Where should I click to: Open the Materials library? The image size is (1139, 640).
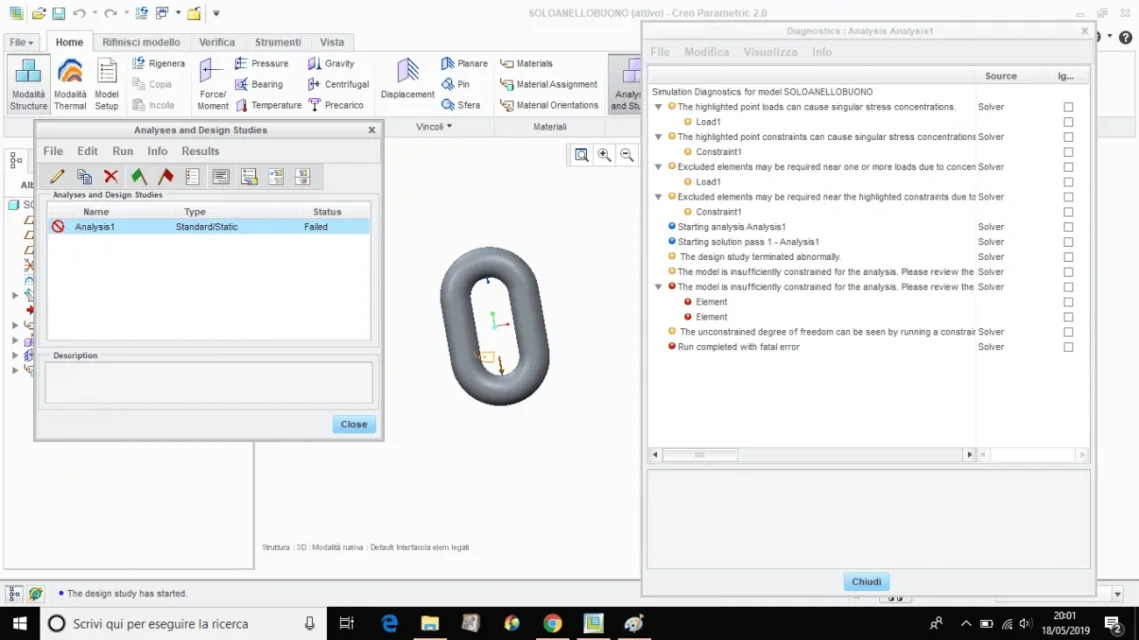pos(527,63)
